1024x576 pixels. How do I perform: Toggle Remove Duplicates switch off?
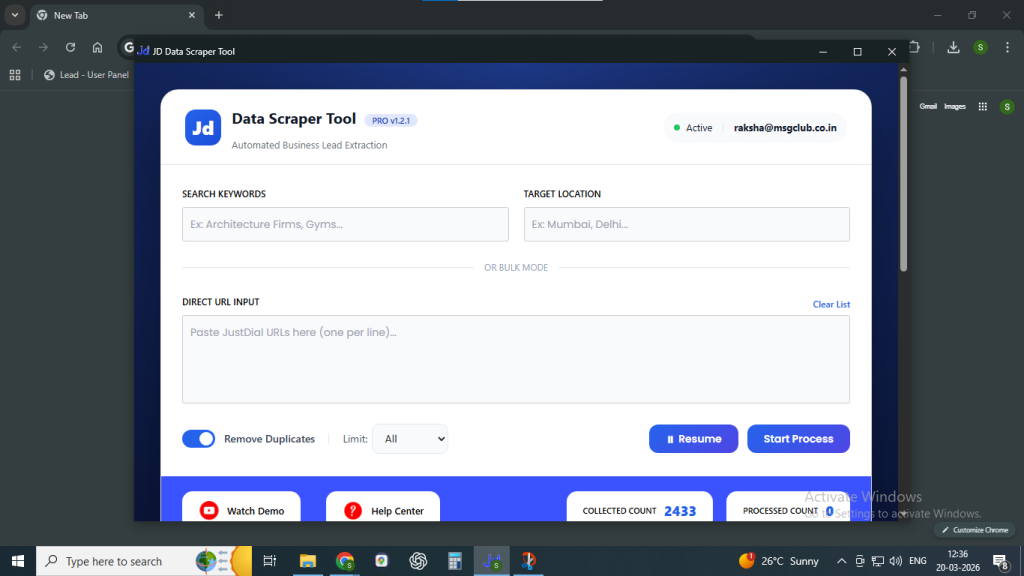[199, 439]
